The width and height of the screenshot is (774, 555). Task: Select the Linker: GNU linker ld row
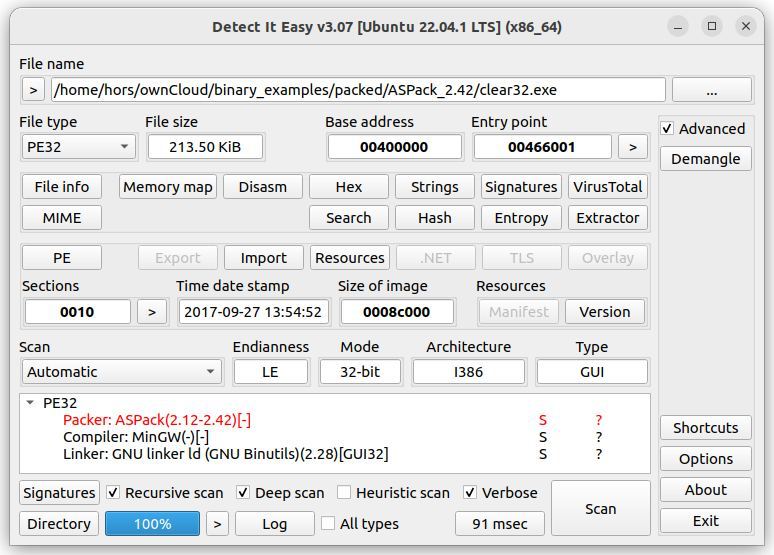[x=335, y=454]
